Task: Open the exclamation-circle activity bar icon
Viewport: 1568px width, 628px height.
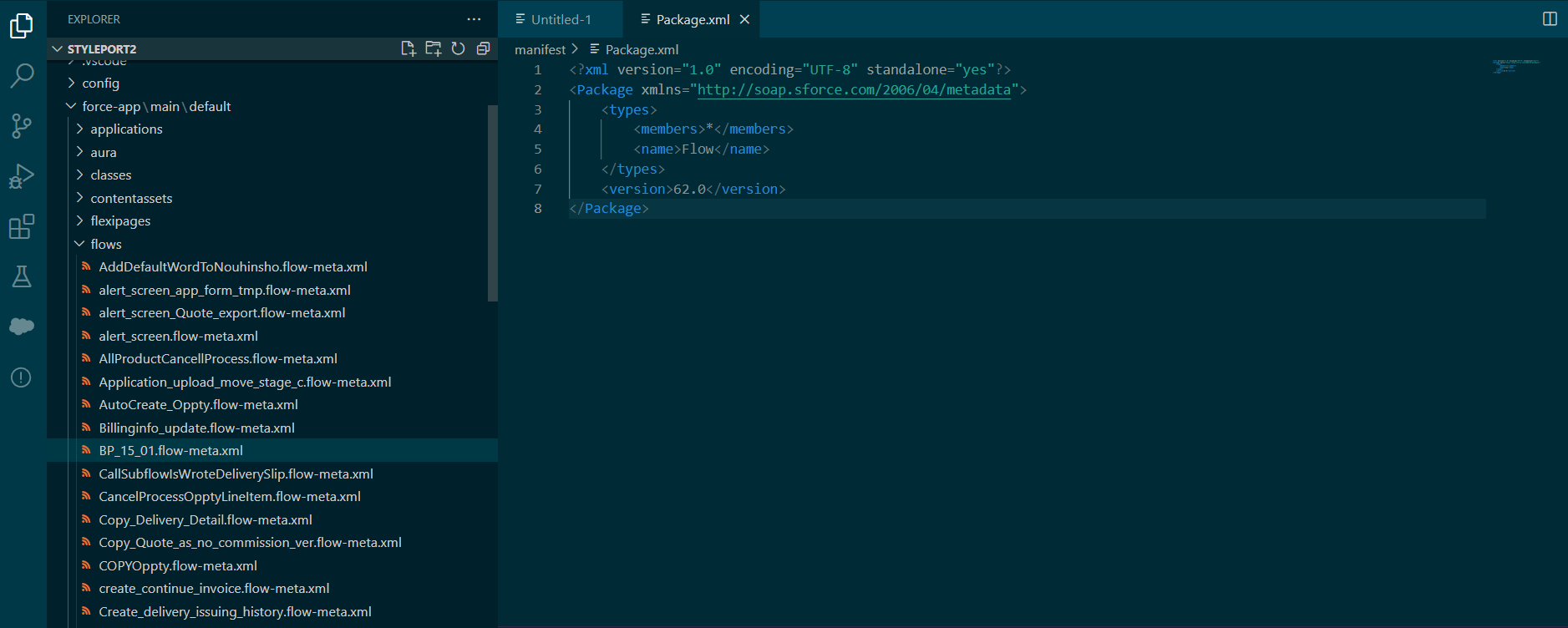Action: pyautogui.click(x=22, y=377)
